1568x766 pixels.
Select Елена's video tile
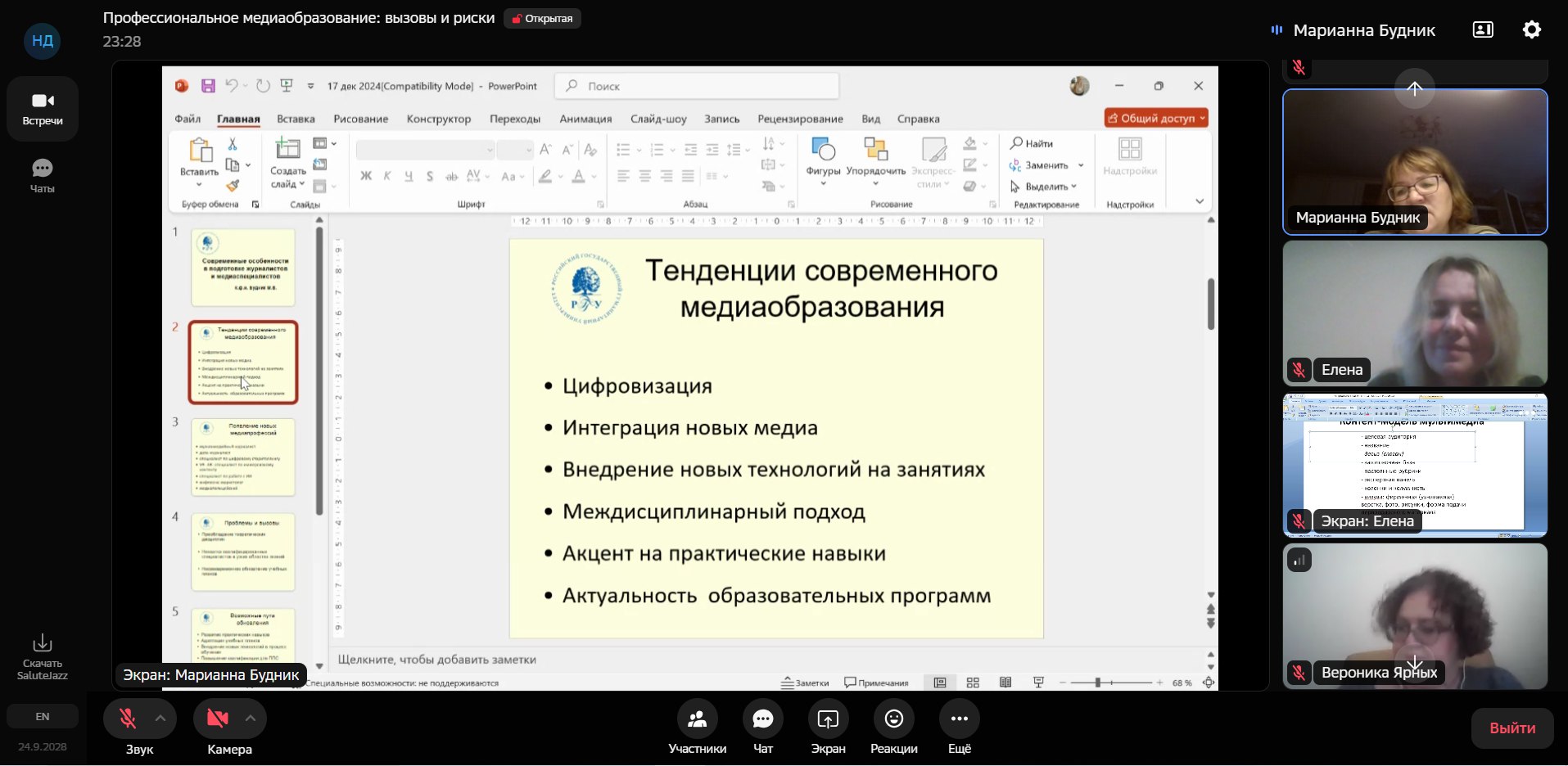click(1415, 313)
